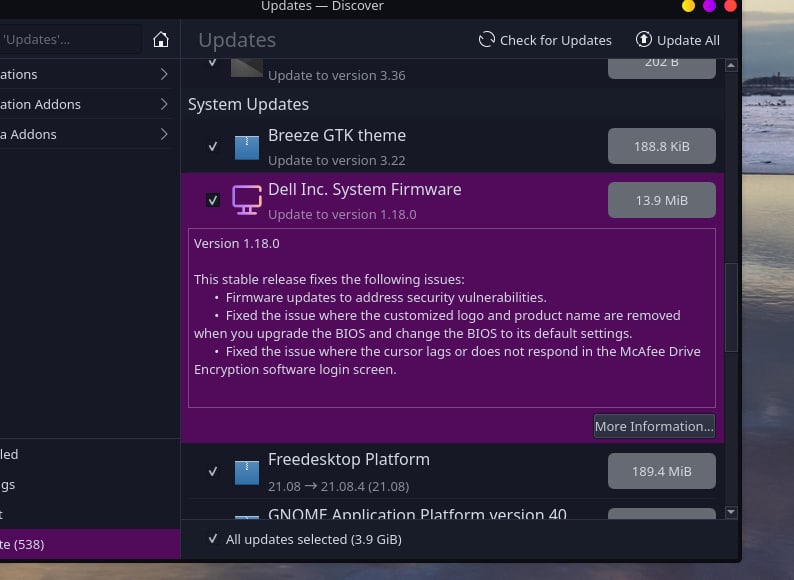This screenshot has height=580, width=794.
Task: Click the Update All upload arrow icon
Action: pos(644,39)
